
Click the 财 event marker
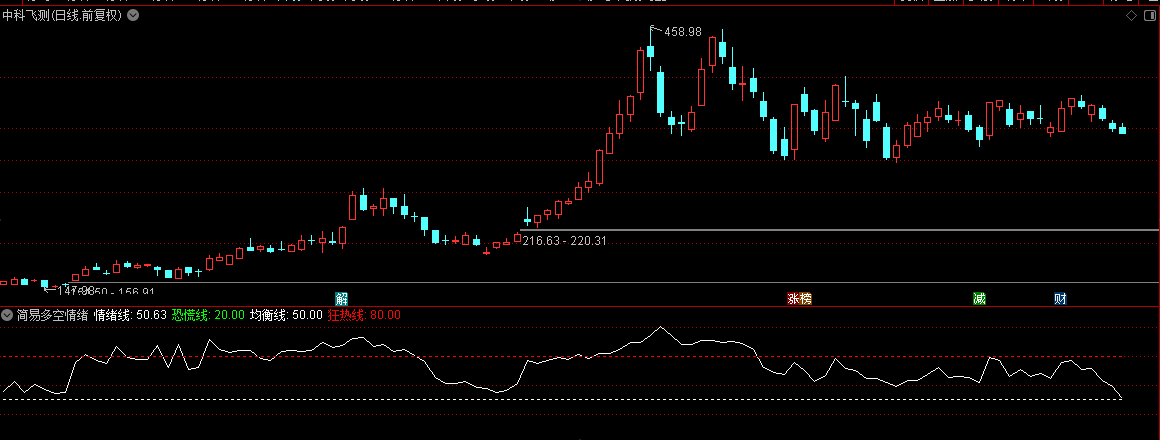[1060, 299]
